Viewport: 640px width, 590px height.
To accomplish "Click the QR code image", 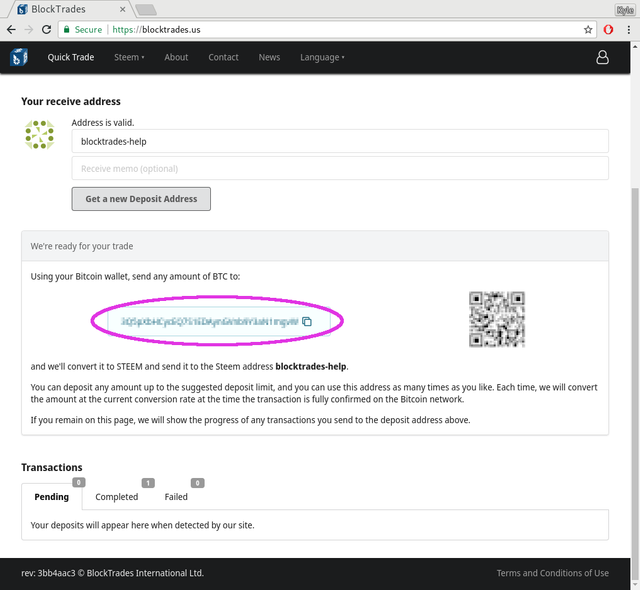I will [x=497, y=319].
